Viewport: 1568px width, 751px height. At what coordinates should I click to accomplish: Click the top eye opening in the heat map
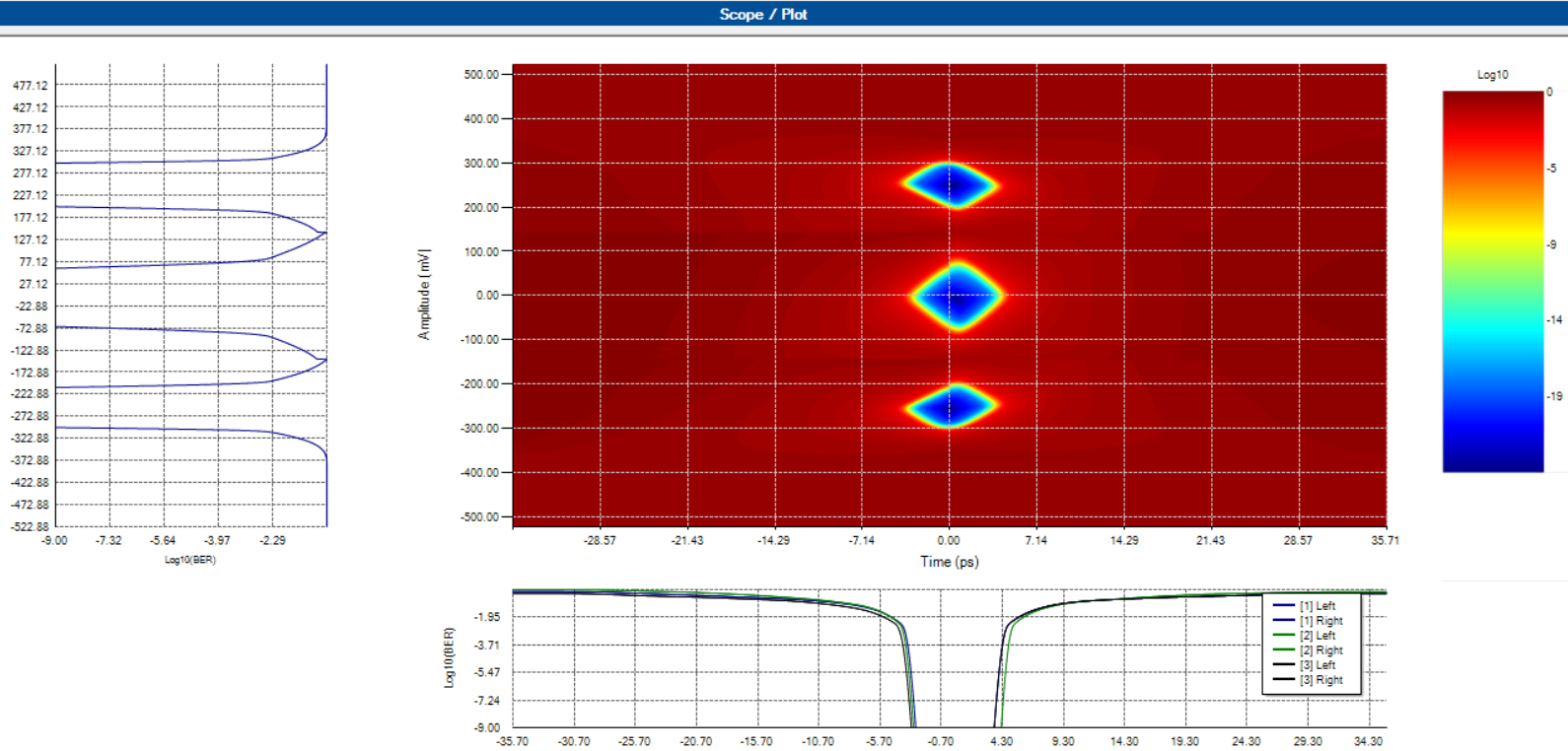[951, 184]
